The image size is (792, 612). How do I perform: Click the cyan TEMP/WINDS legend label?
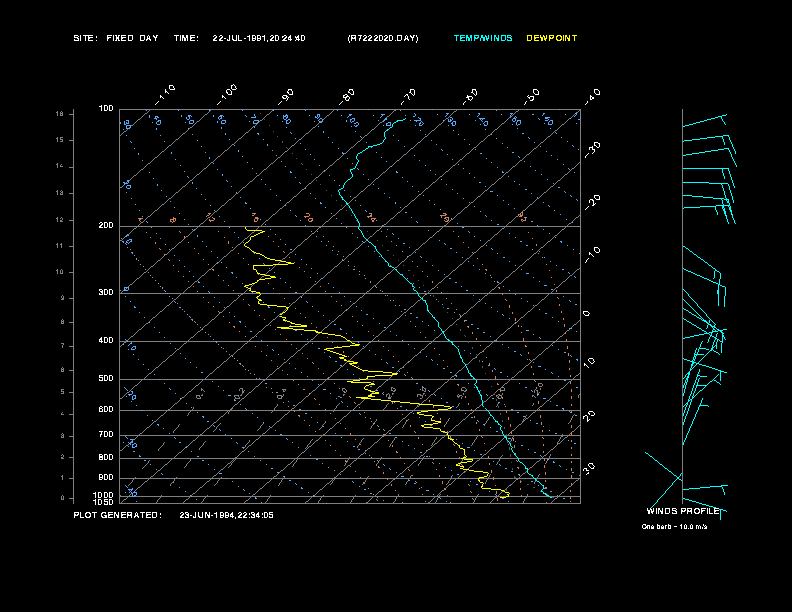pyautogui.click(x=483, y=38)
